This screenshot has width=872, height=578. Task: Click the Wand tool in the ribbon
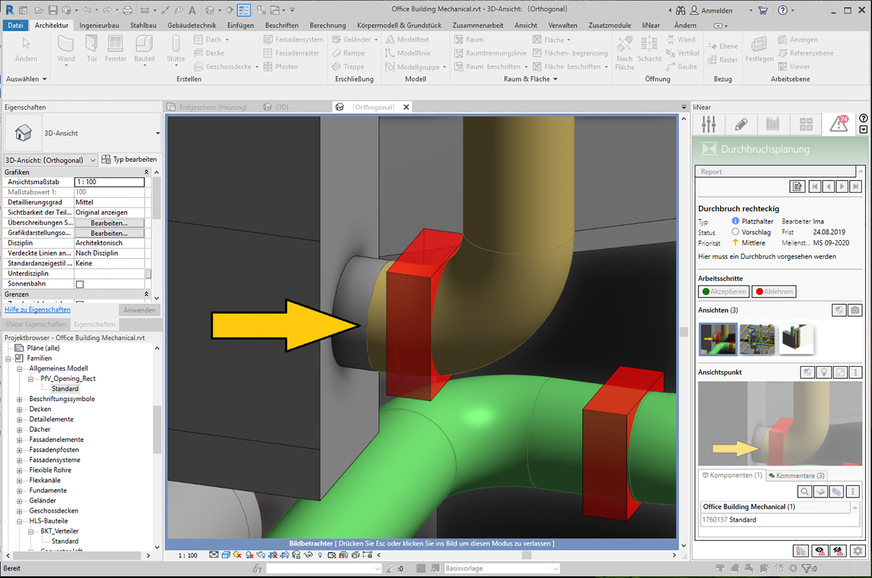66,48
